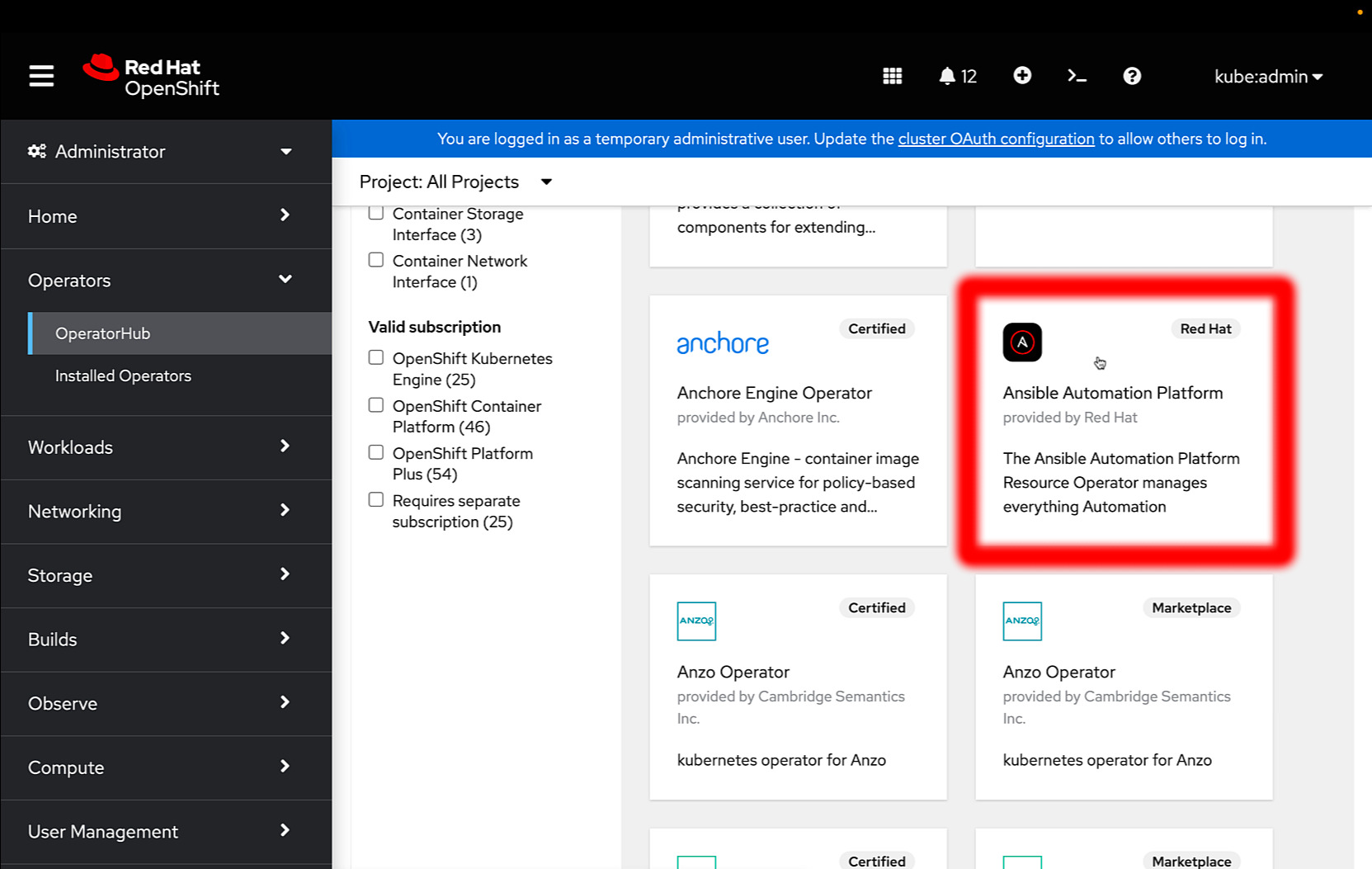The height and width of the screenshot is (869, 1372).
Task: Open the Marketplace Anzo Operator card title
Action: coord(1058,672)
